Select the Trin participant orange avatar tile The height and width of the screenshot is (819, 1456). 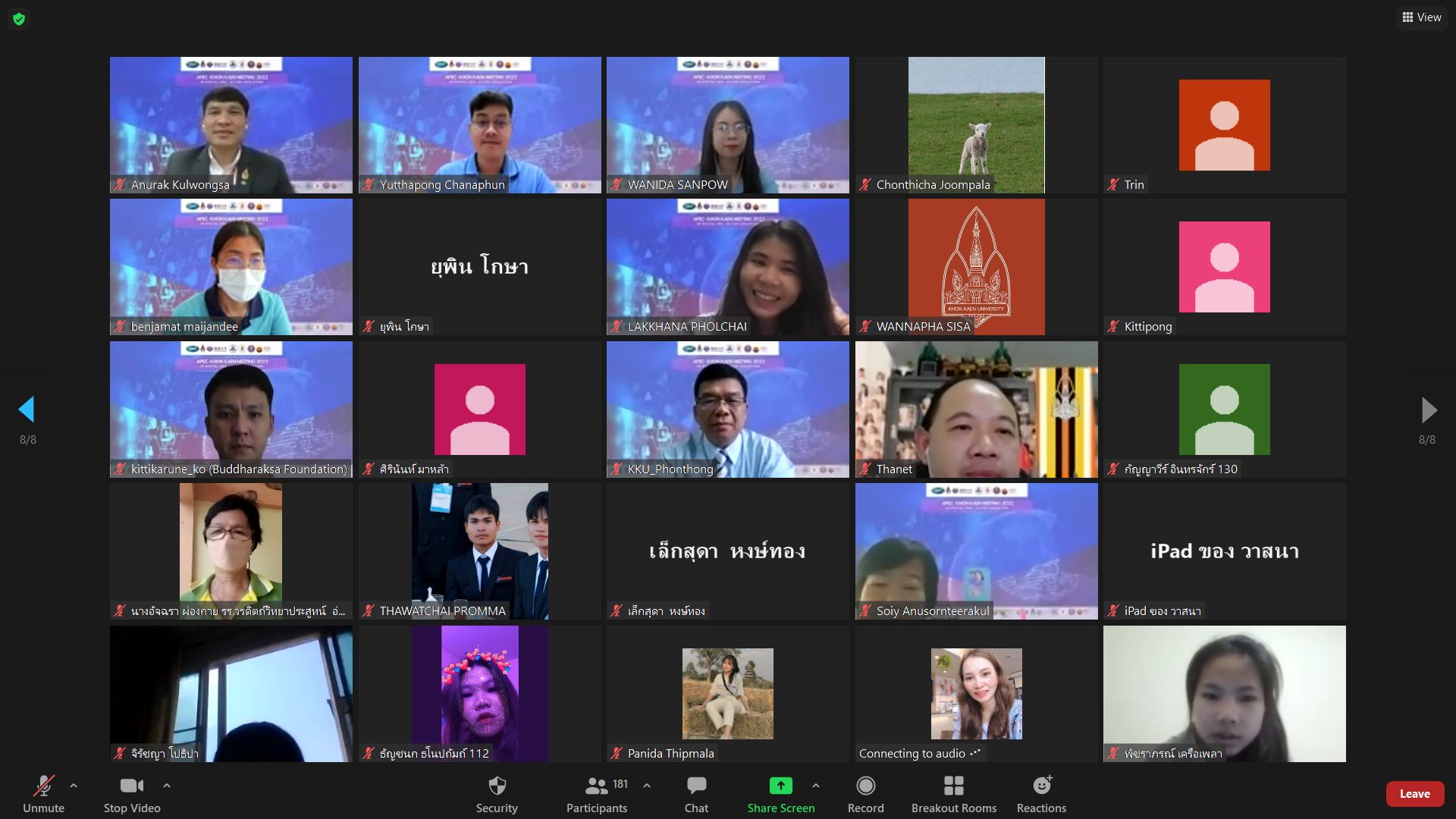(x=1224, y=125)
